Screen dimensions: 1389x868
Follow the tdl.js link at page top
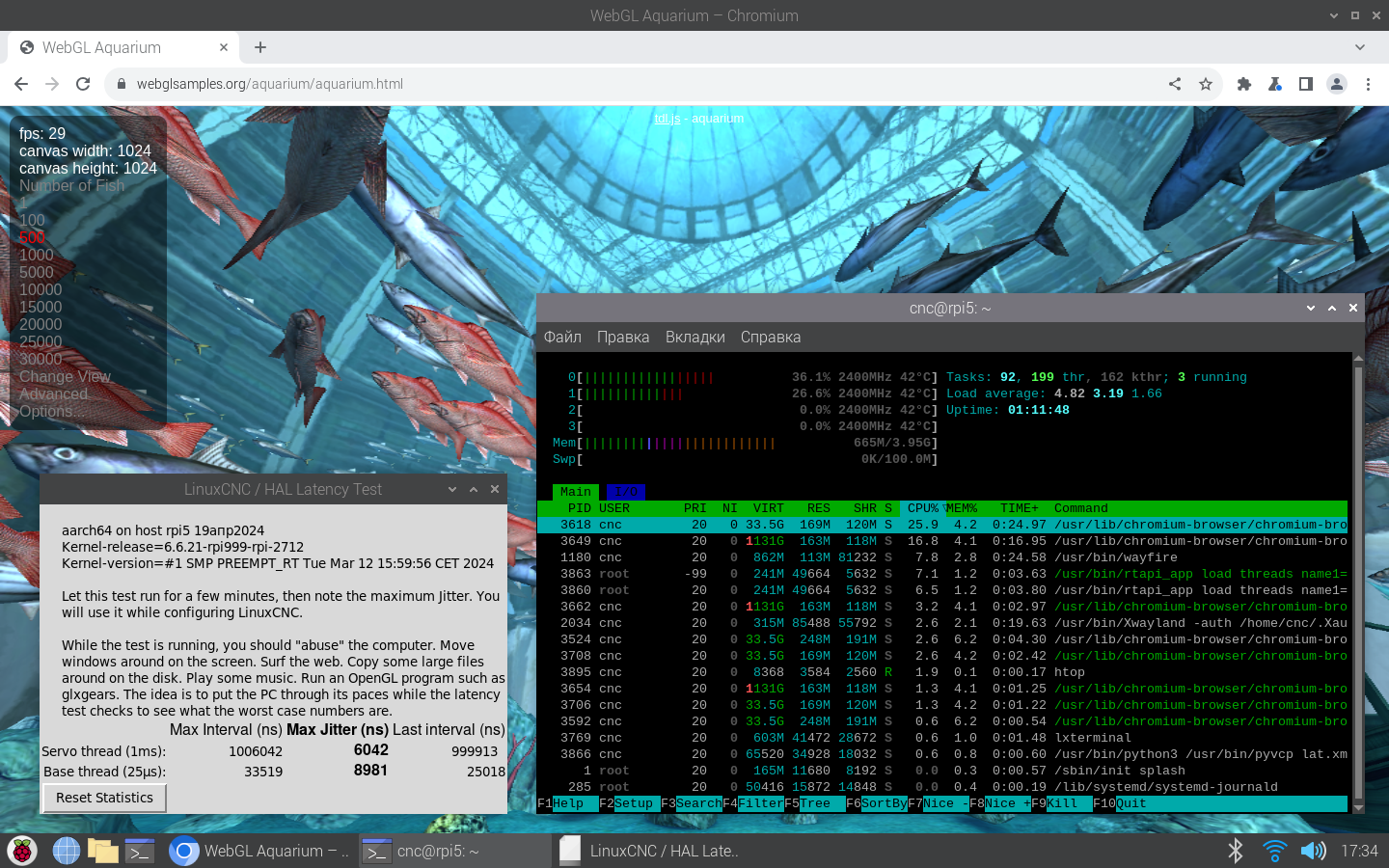pos(667,119)
